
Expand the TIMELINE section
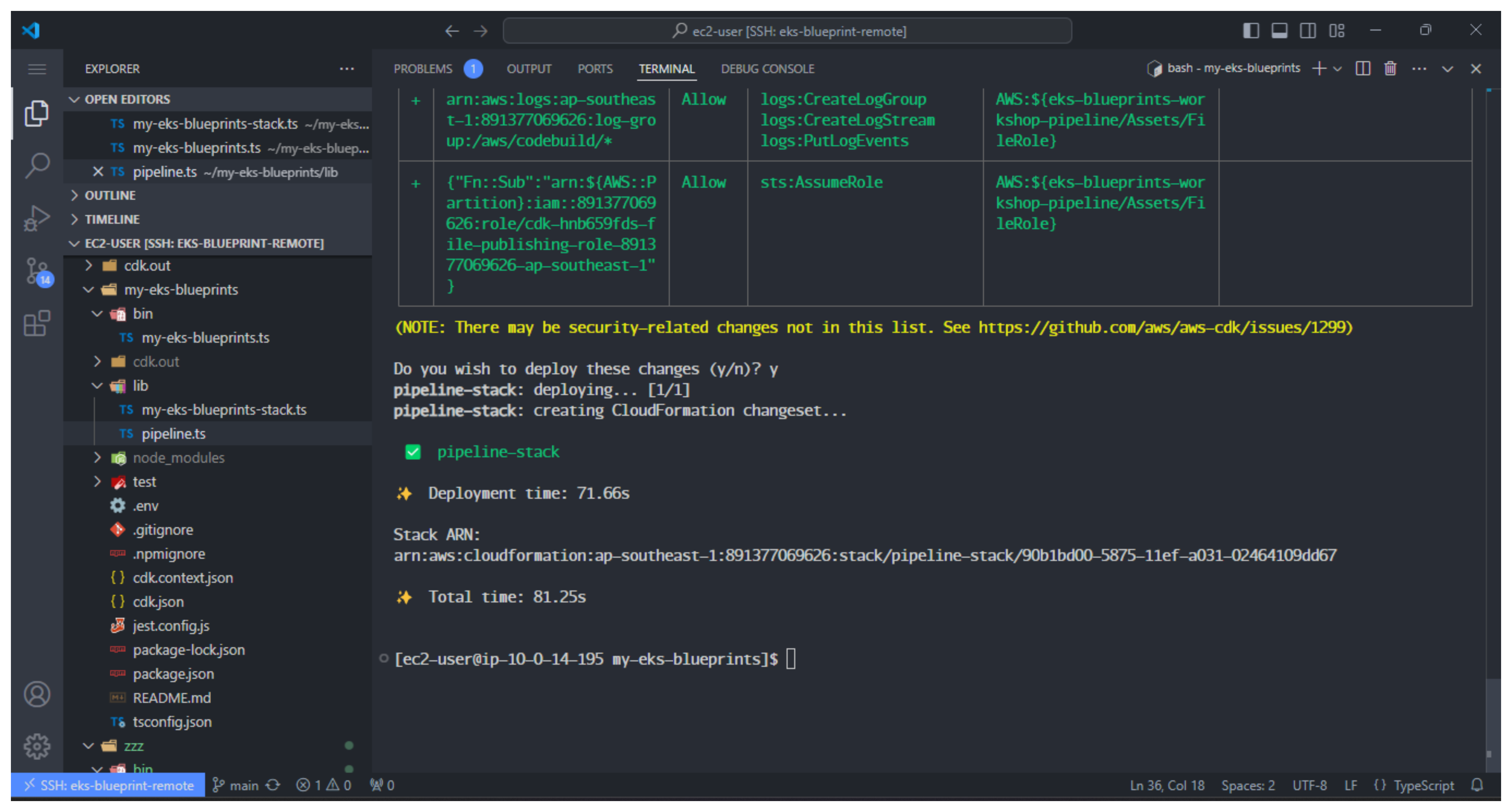[217, 219]
